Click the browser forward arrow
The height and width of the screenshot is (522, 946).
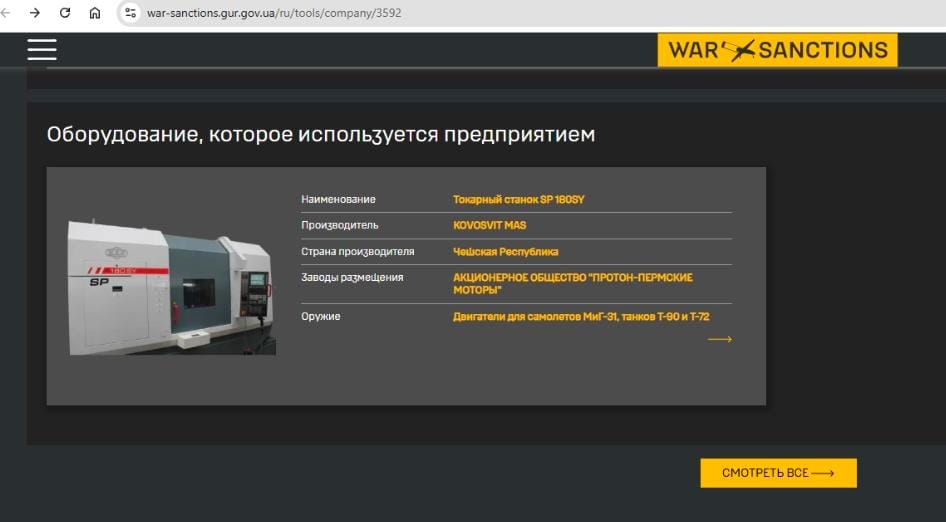point(36,13)
